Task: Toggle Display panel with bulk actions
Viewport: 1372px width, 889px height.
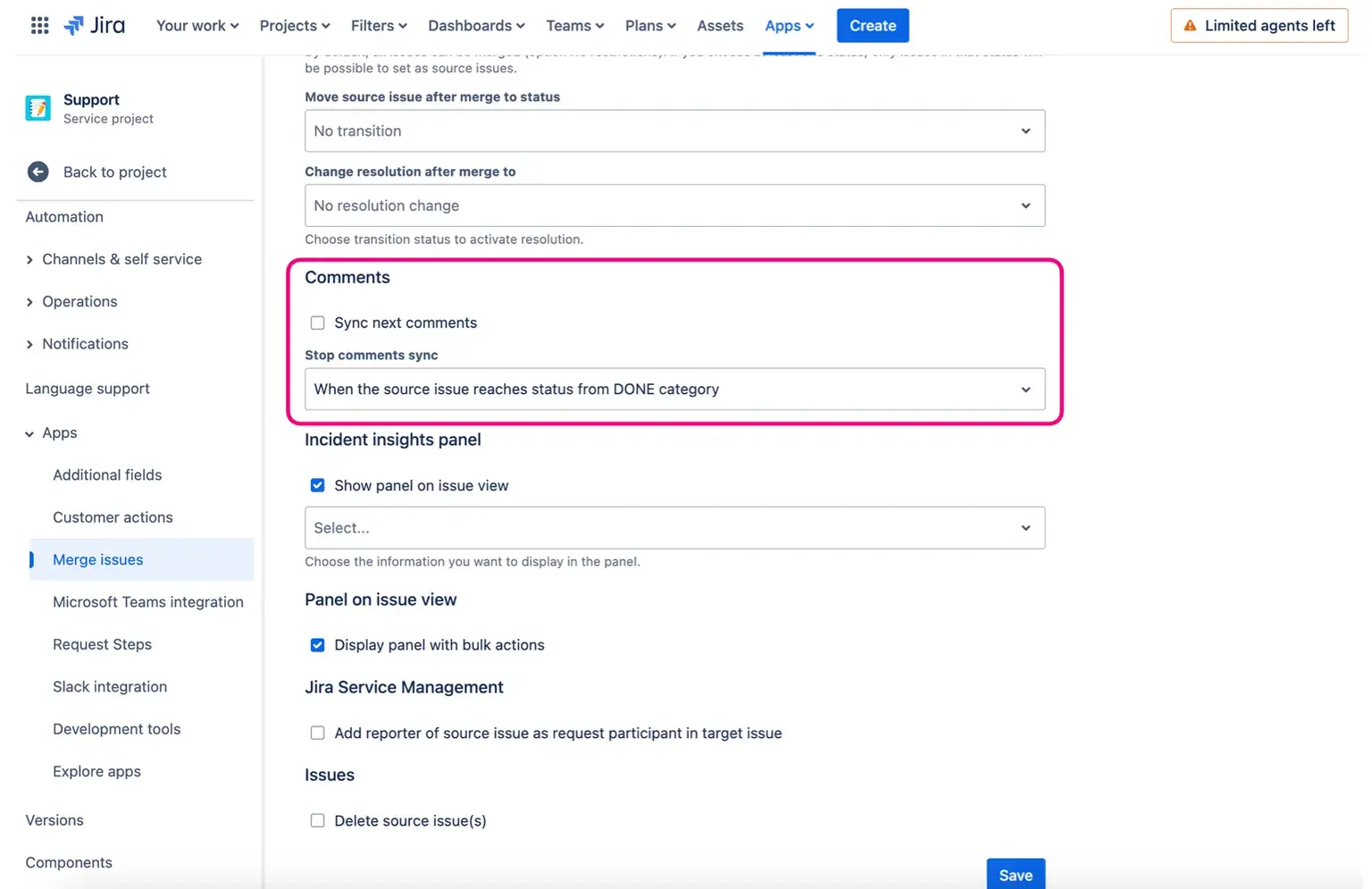Action: [x=317, y=645]
